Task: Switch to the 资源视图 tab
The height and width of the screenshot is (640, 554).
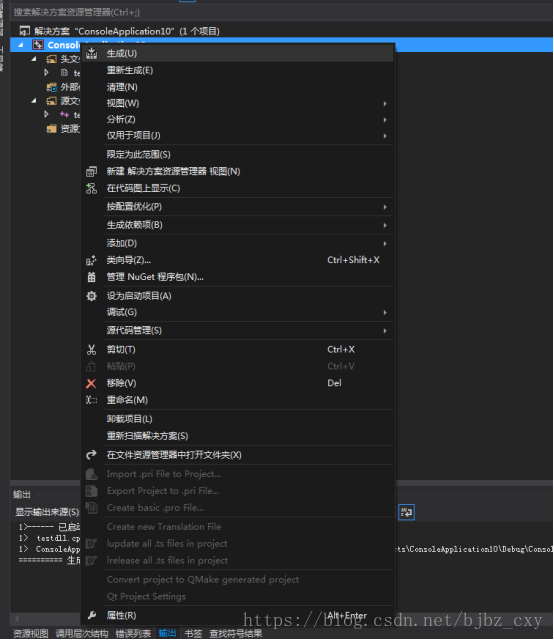Action: (31, 633)
